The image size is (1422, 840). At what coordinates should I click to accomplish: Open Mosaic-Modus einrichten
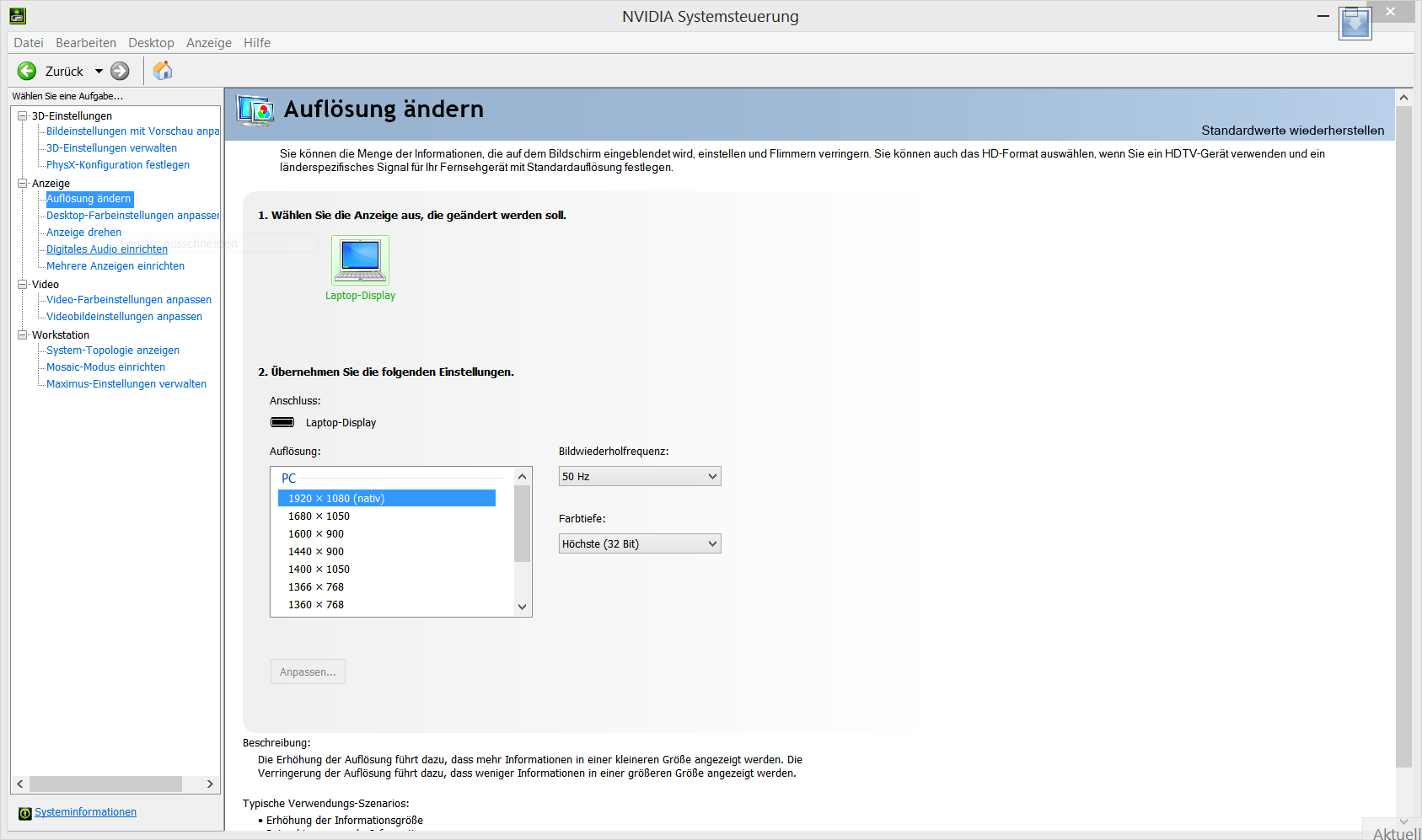(x=105, y=367)
